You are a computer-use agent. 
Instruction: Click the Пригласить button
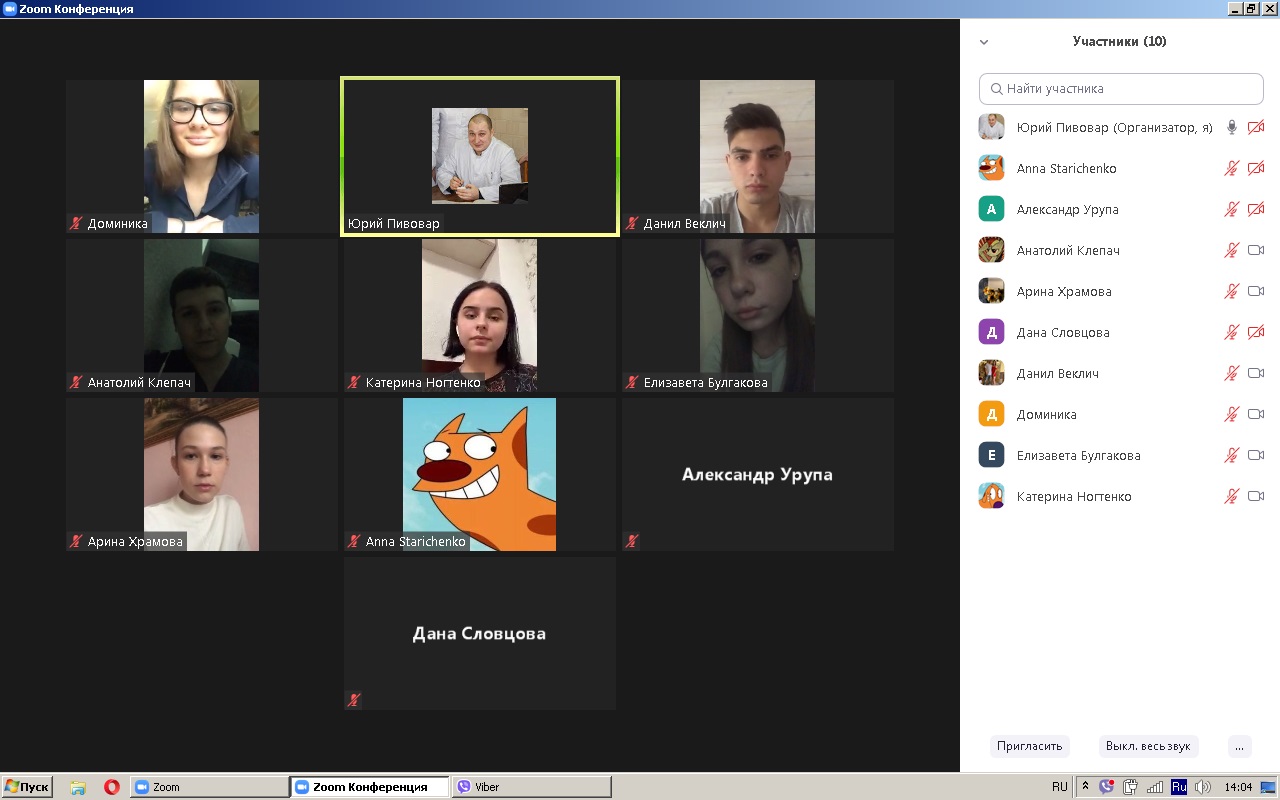(x=1029, y=746)
